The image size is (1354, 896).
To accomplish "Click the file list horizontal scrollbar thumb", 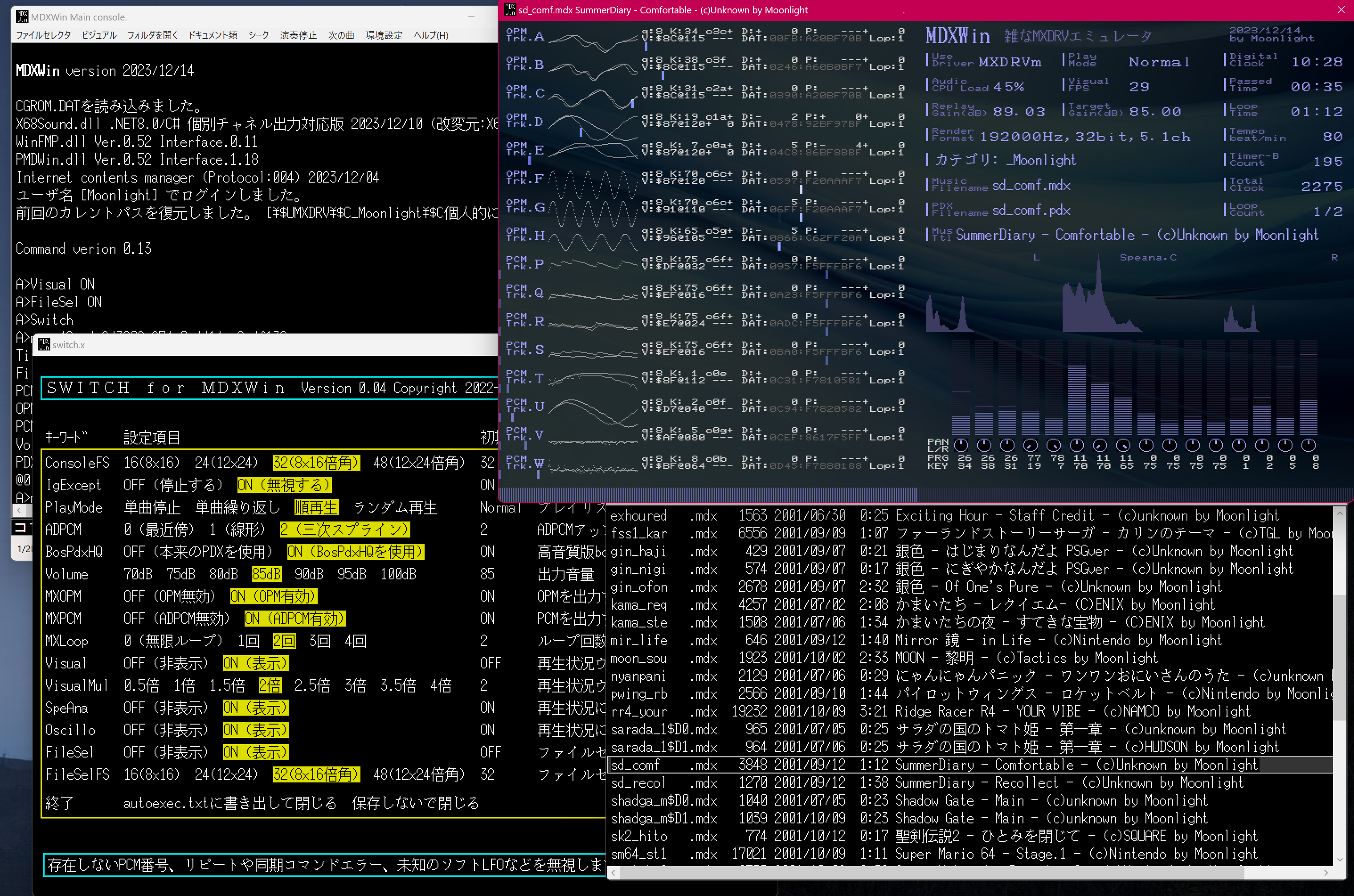I will (x=932, y=873).
